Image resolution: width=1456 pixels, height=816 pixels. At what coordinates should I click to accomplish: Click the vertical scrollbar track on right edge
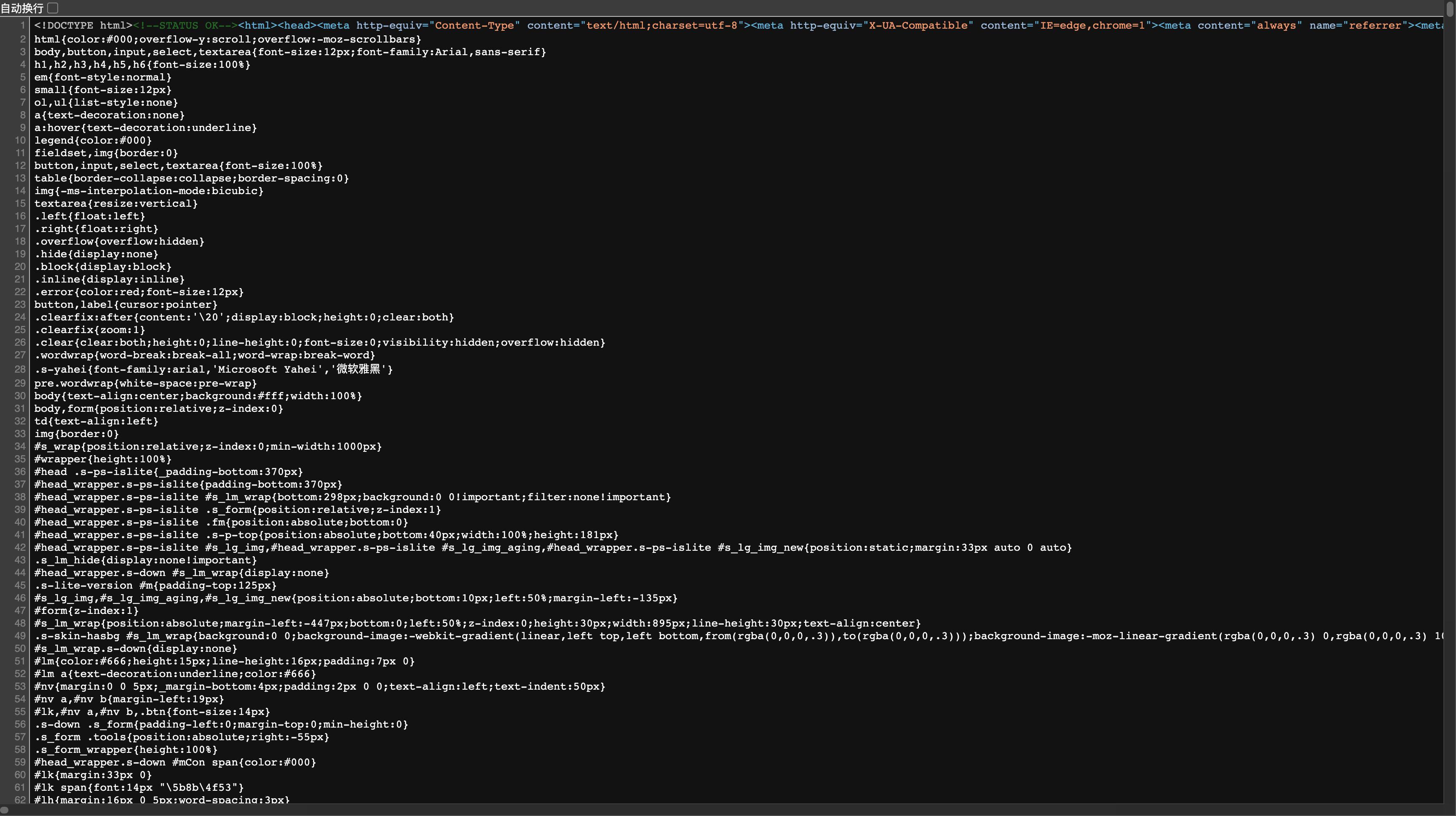click(x=1450, y=395)
